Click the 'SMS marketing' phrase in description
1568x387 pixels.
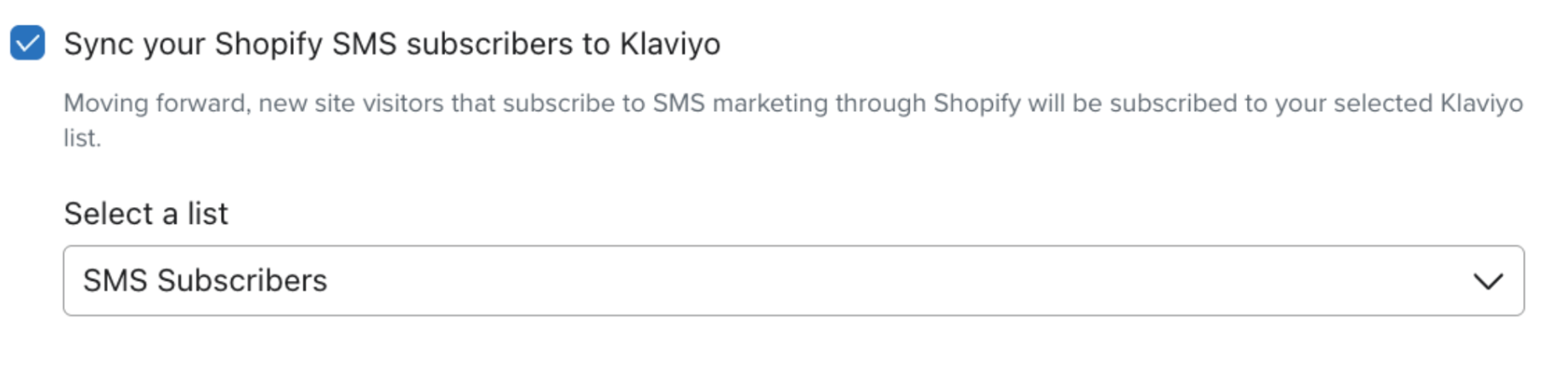tap(739, 104)
